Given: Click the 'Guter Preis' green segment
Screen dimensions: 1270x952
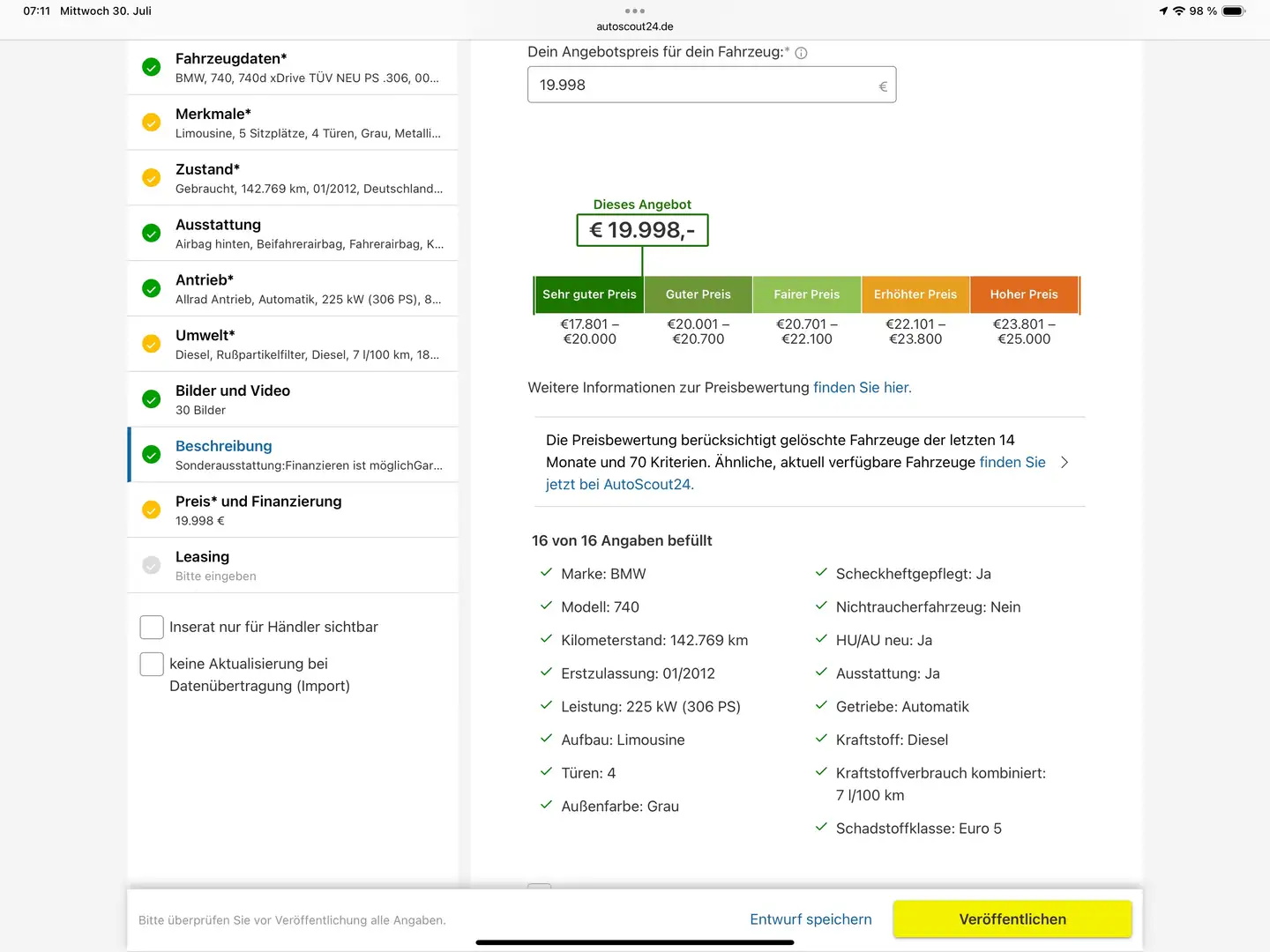Looking at the screenshot, I should (x=698, y=294).
